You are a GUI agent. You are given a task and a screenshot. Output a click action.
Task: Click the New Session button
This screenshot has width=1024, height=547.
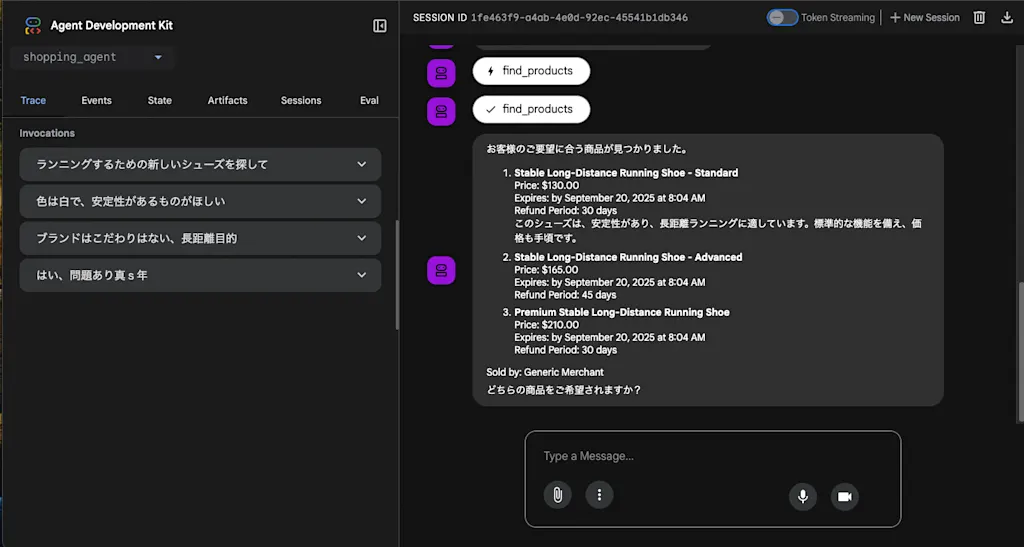coord(925,18)
